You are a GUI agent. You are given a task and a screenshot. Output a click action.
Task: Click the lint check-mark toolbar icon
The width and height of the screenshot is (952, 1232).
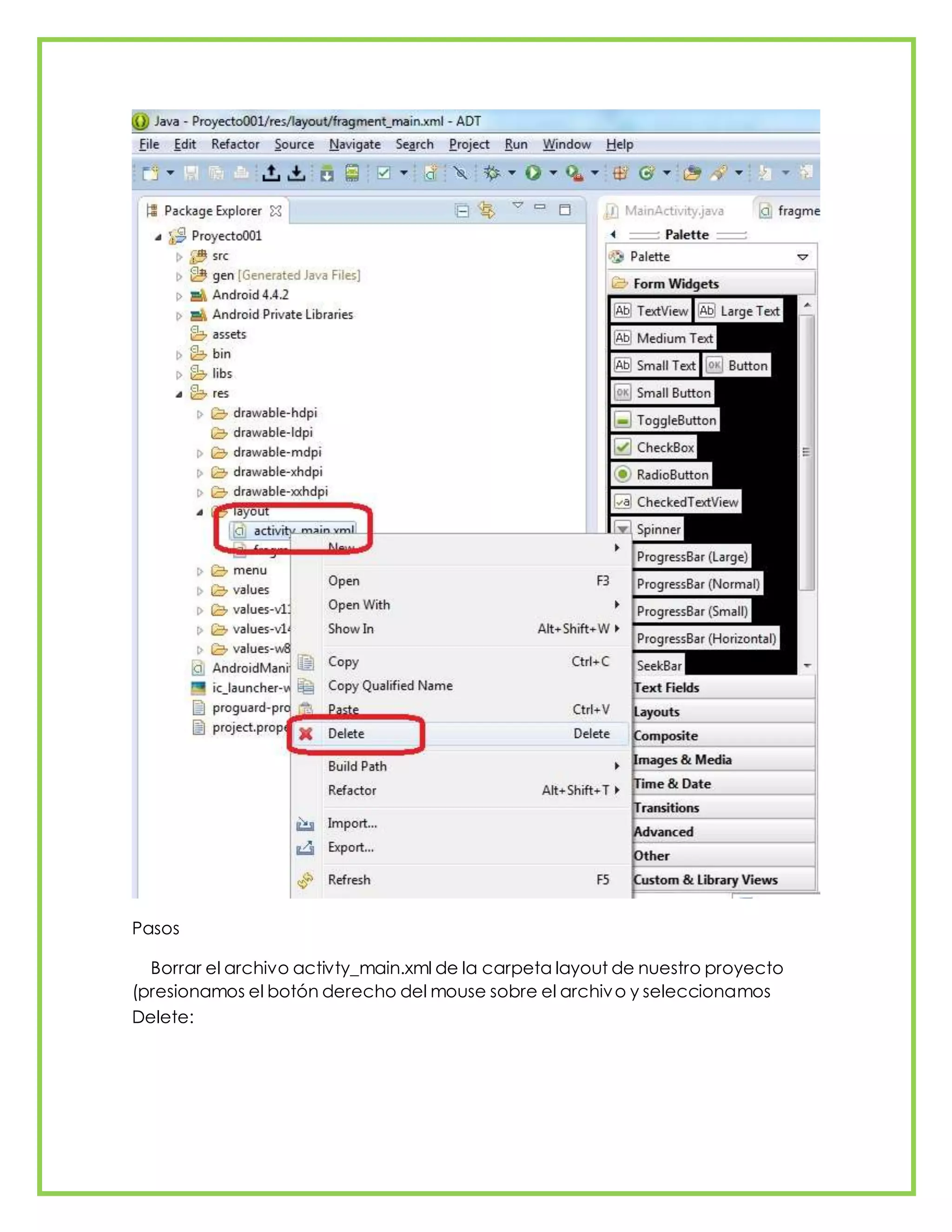pos(384,172)
